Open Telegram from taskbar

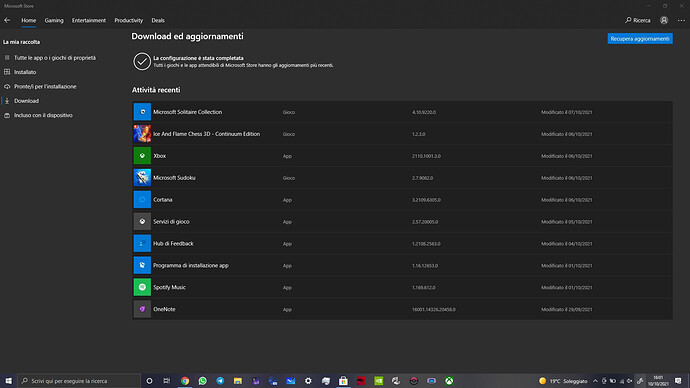click(220, 381)
